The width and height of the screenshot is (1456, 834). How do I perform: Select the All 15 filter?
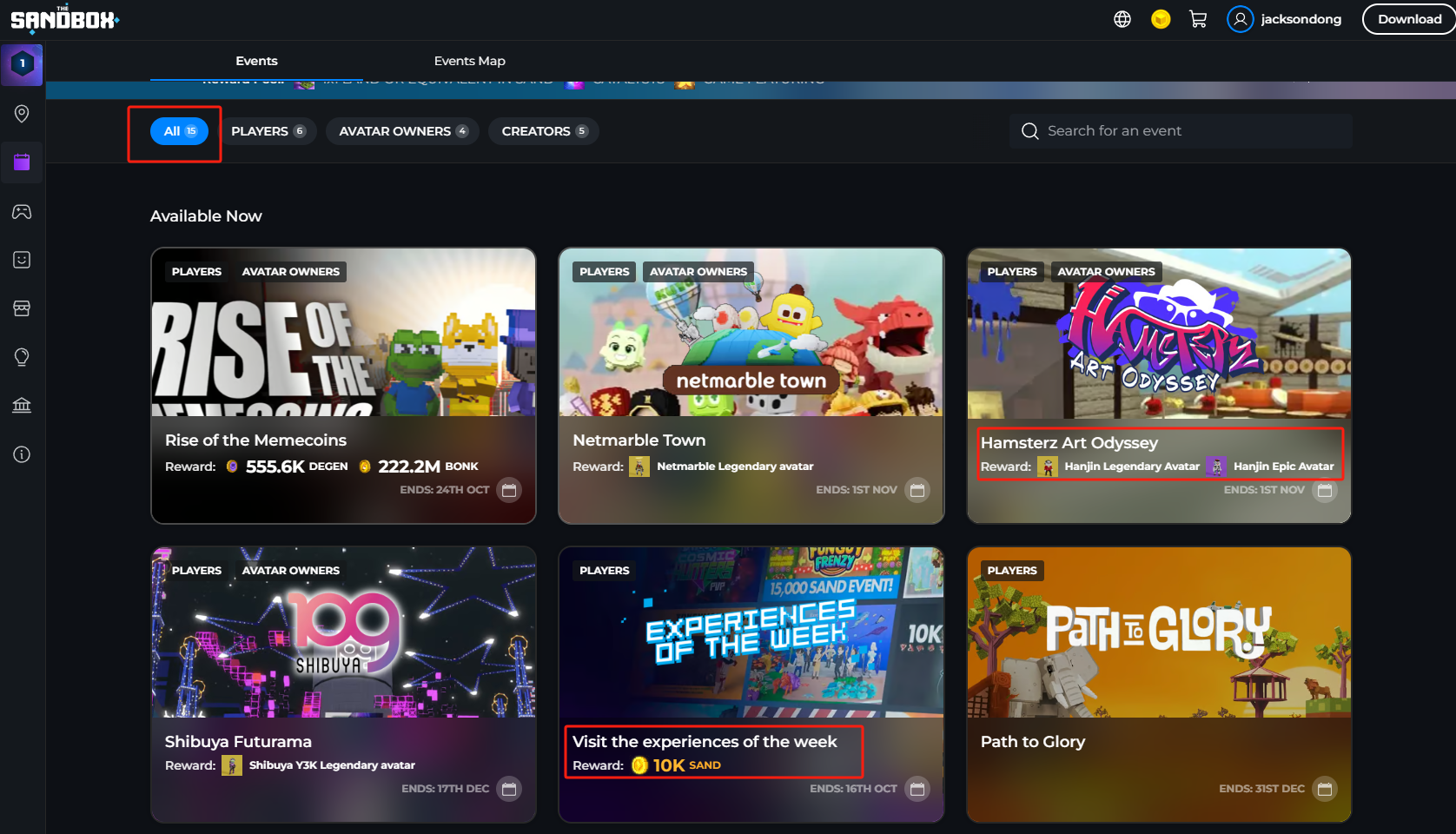click(x=180, y=131)
